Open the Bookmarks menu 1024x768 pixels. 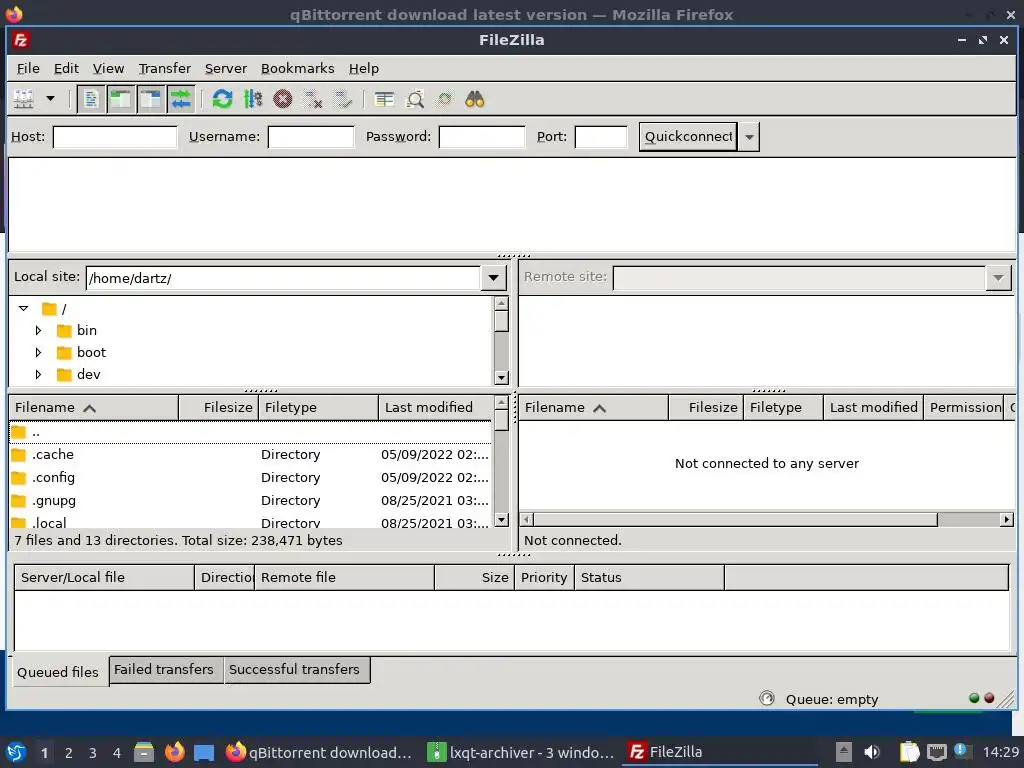[297, 69]
